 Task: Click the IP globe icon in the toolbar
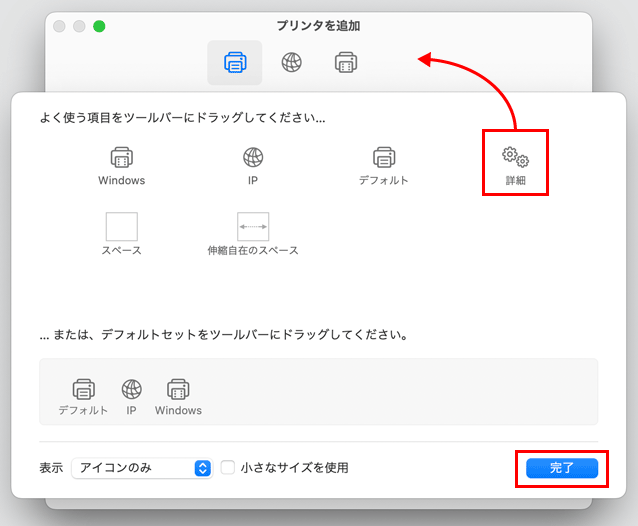click(291, 63)
